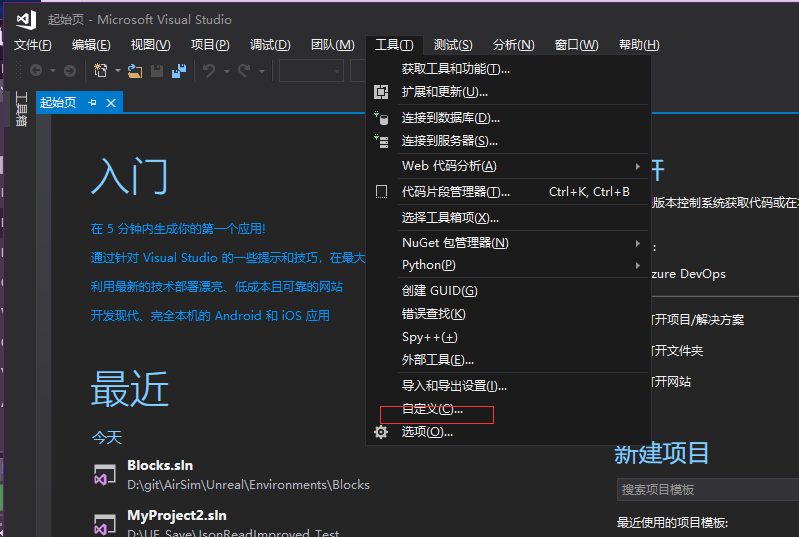Click the MyProject2.sln solution file icon
Image resolution: width=799 pixels, height=537 pixels.
click(105, 525)
